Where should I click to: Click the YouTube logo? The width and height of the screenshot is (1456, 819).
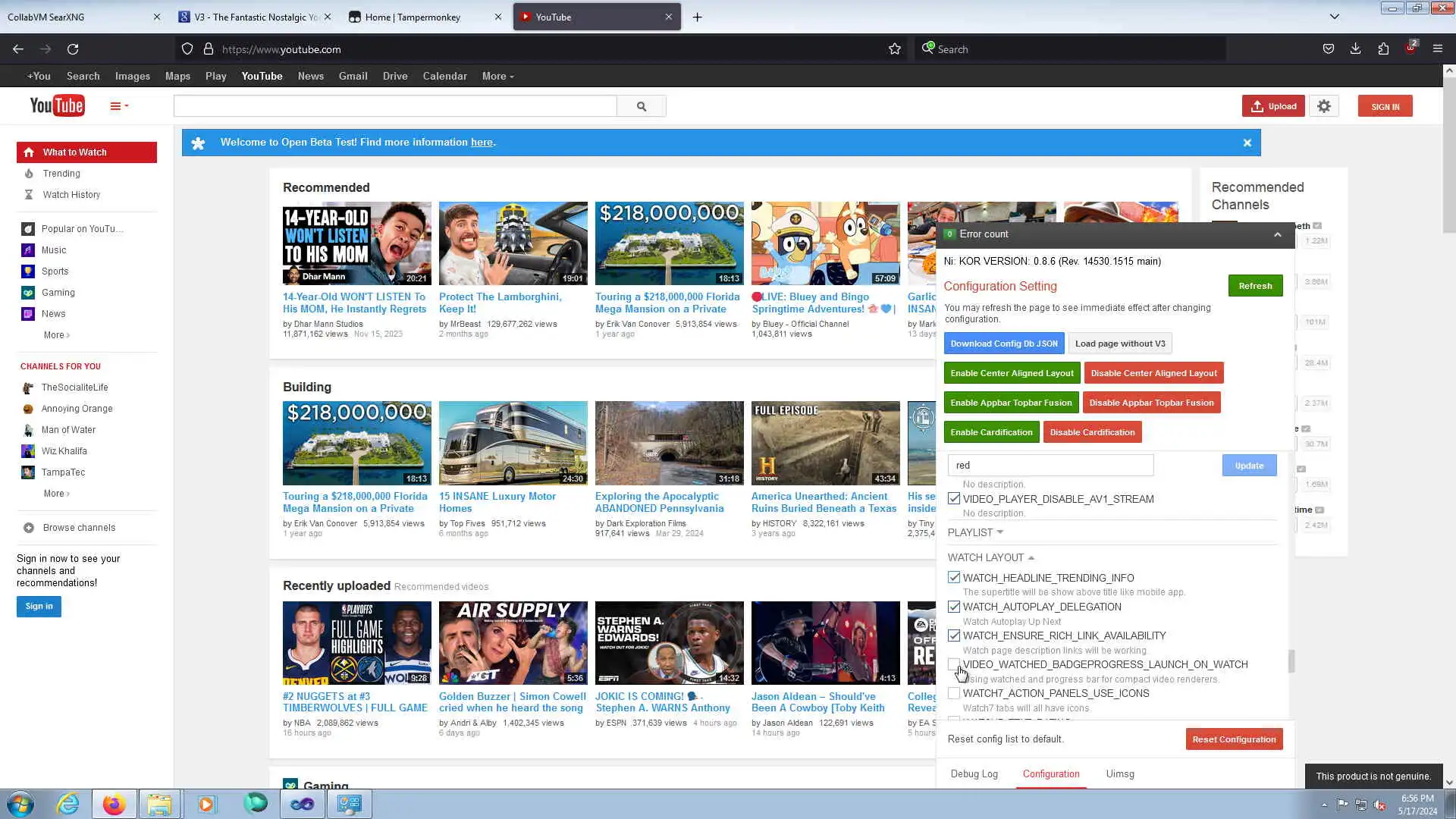57,105
